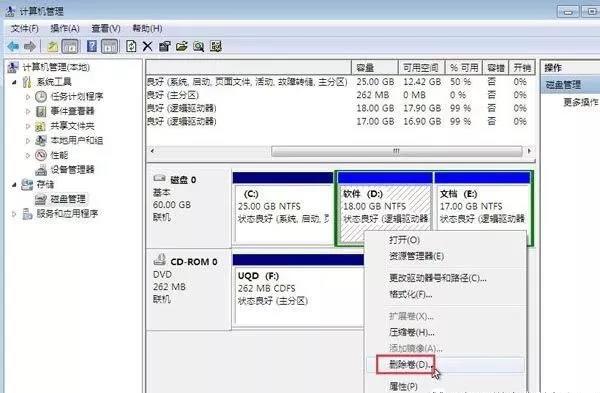Choose 资源管理器(E) in context menu
Viewport: 600px width, 393px height.
point(446,256)
